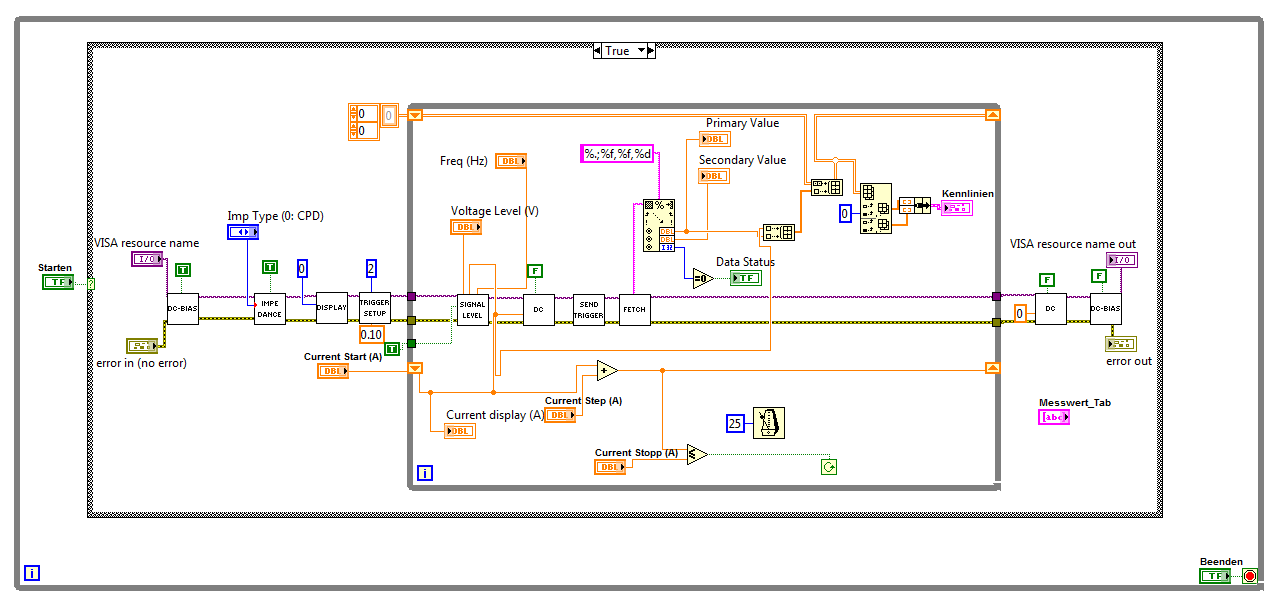Open the case selector True dropdown
The image size is (1278, 607).
click(x=624, y=50)
